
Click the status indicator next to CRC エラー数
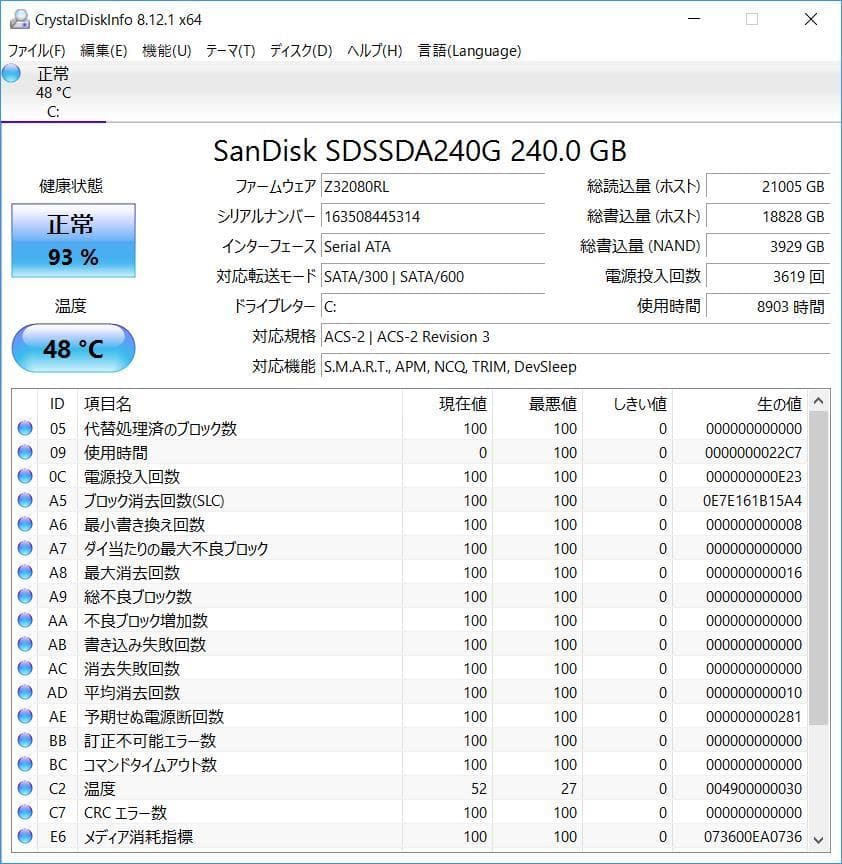pyautogui.click(x=24, y=813)
